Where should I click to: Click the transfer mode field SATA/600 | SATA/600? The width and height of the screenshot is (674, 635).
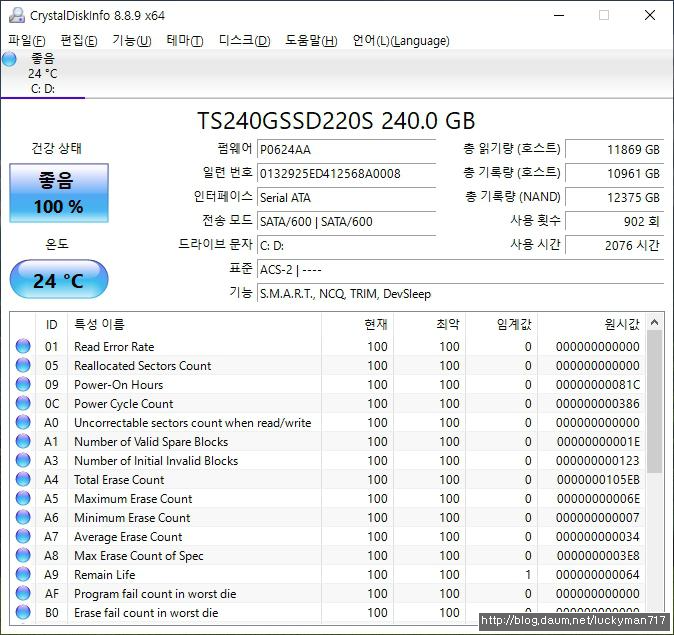[x=346, y=222]
